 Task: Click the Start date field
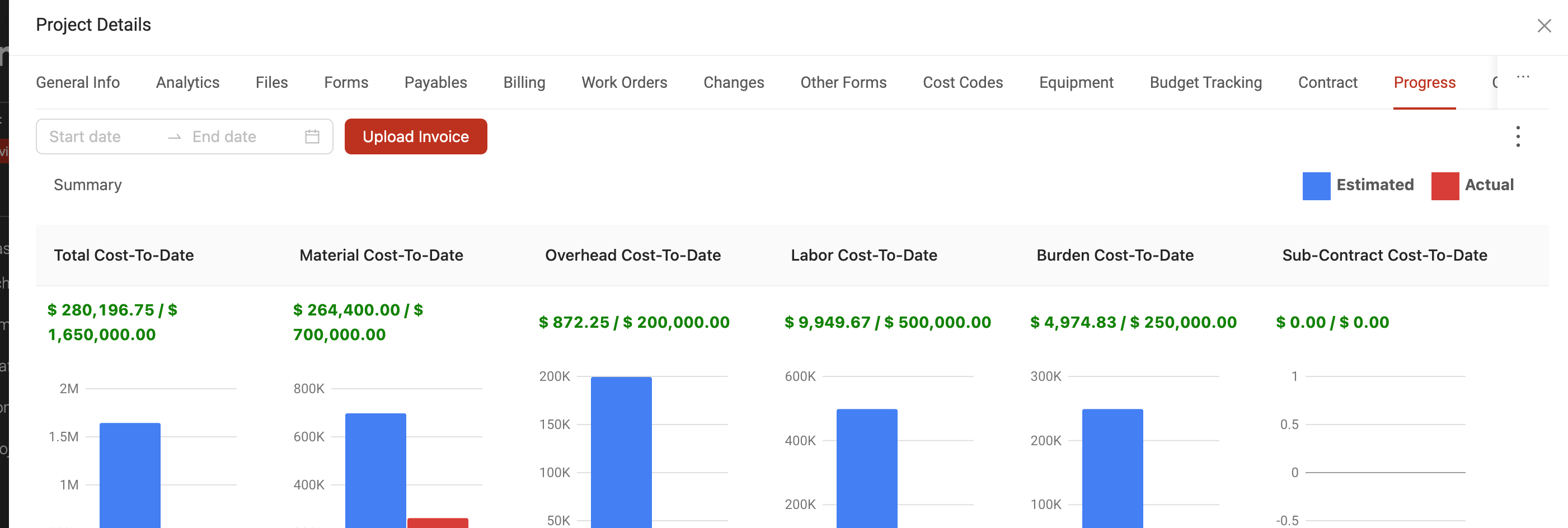84,136
